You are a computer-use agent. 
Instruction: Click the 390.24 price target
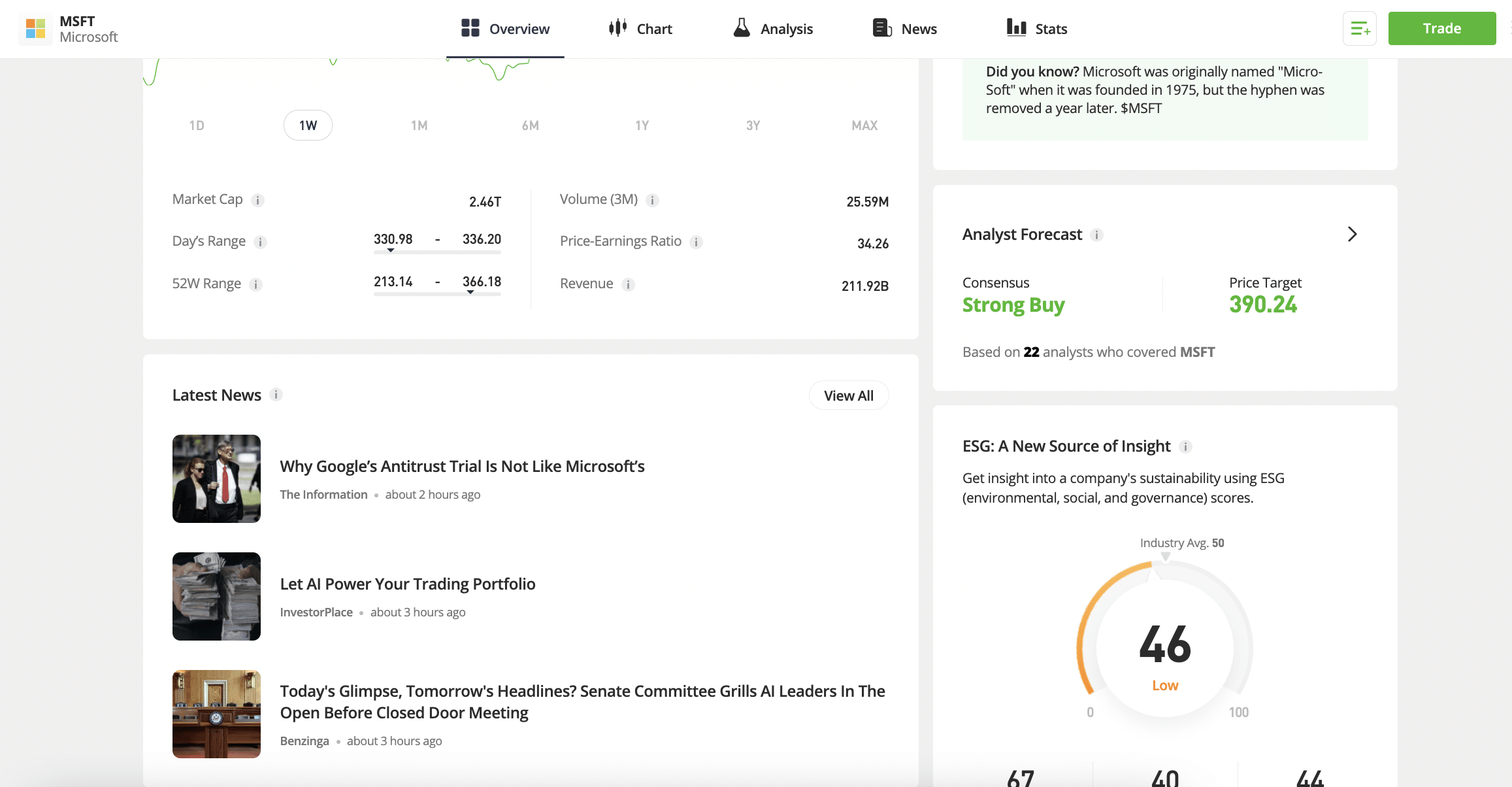1263,305
